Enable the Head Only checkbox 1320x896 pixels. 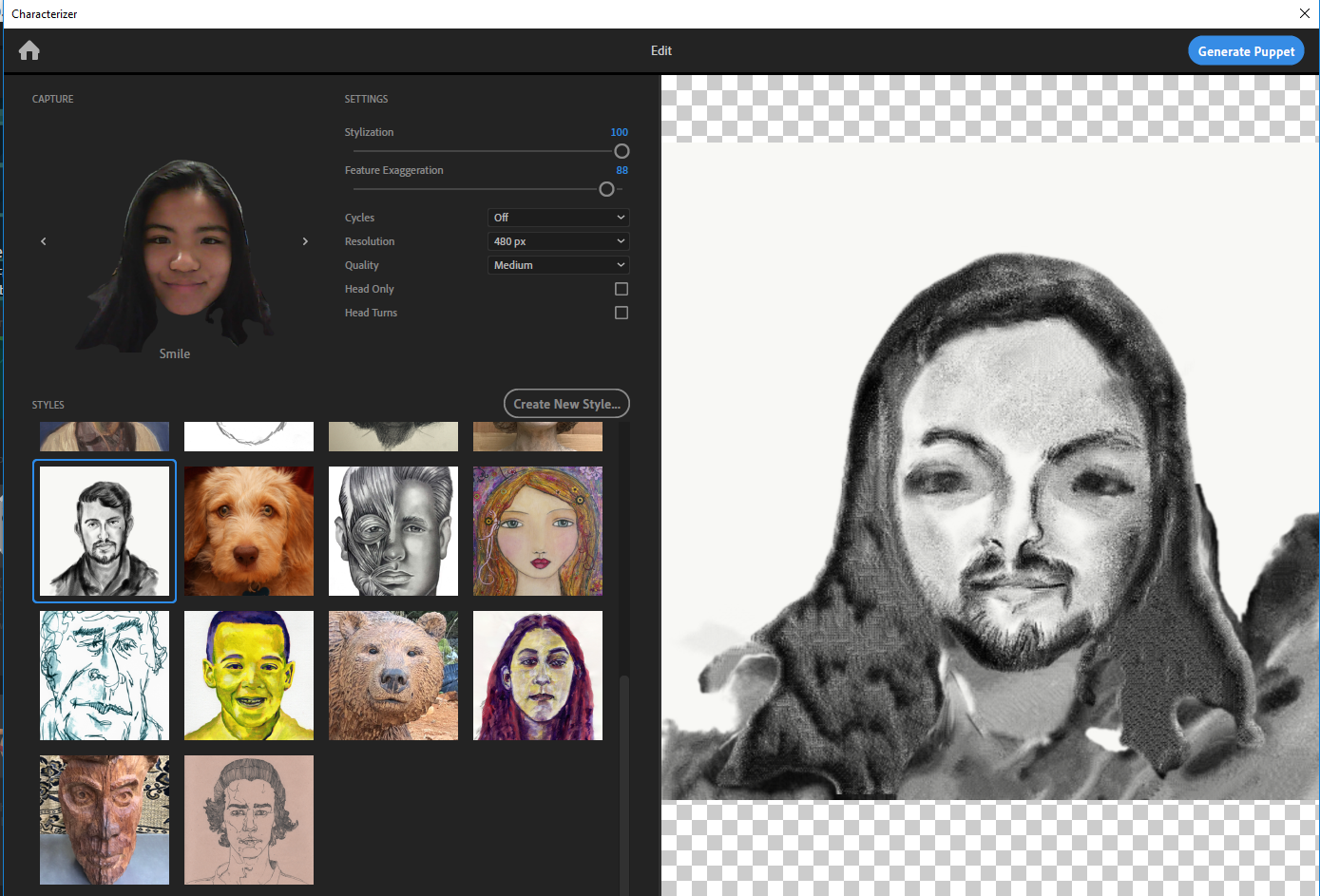(x=622, y=289)
